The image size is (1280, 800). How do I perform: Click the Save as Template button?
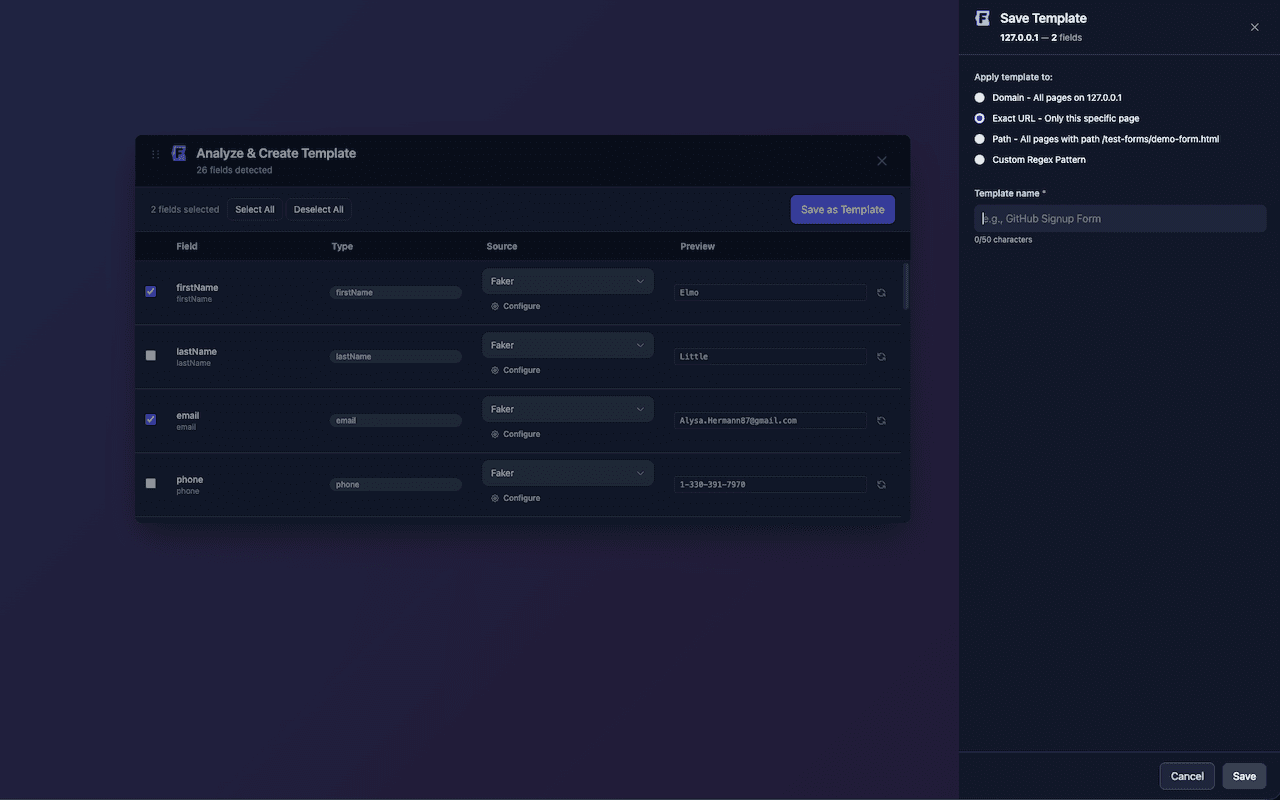tap(842, 209)
